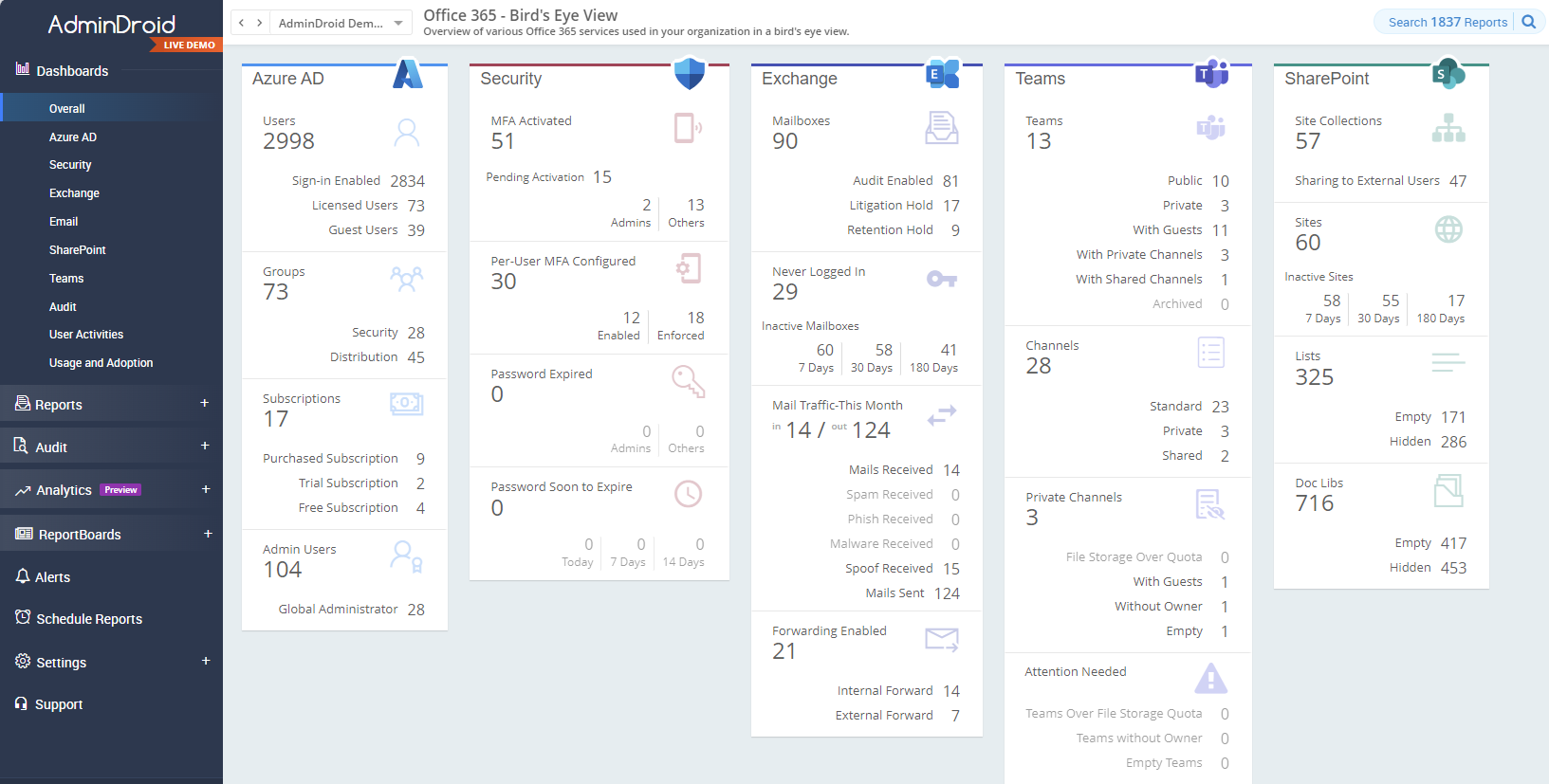Click the Never Logged In key icon
Viewport: 1549px width, 784px height.
coord(942,279)
